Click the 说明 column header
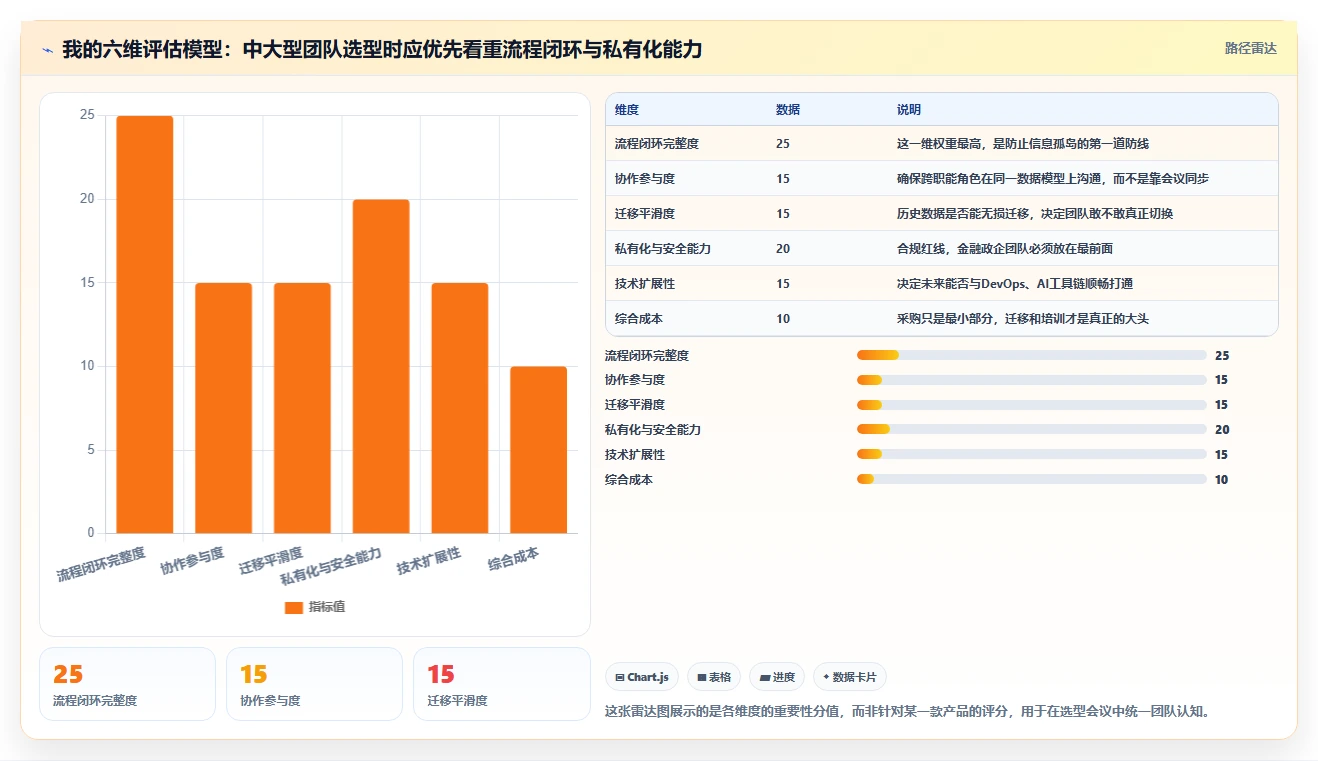Viewport: 1318px width, 761px height. point(909,110)
